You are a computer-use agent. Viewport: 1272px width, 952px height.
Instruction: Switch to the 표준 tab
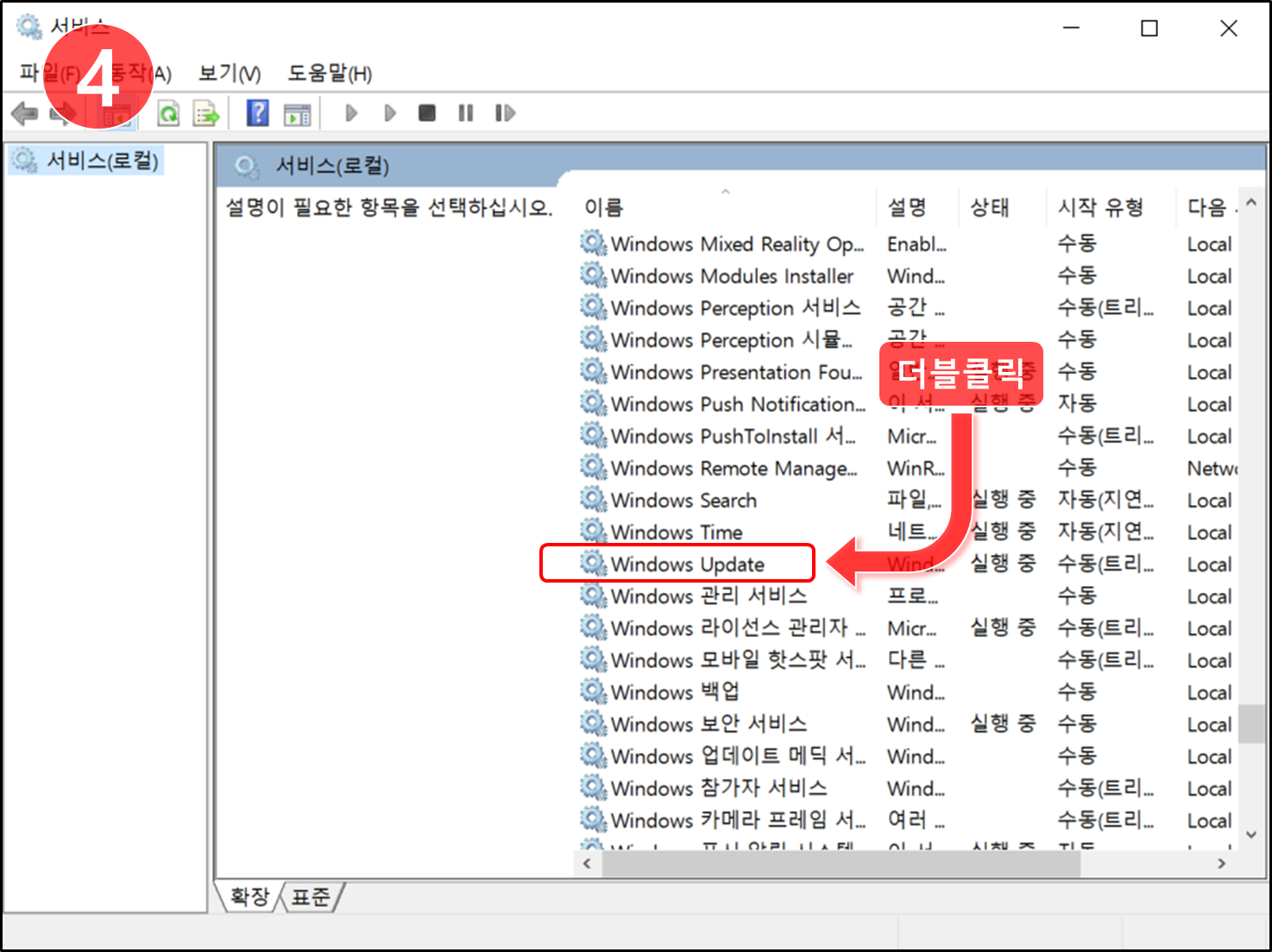click(311, 897)
